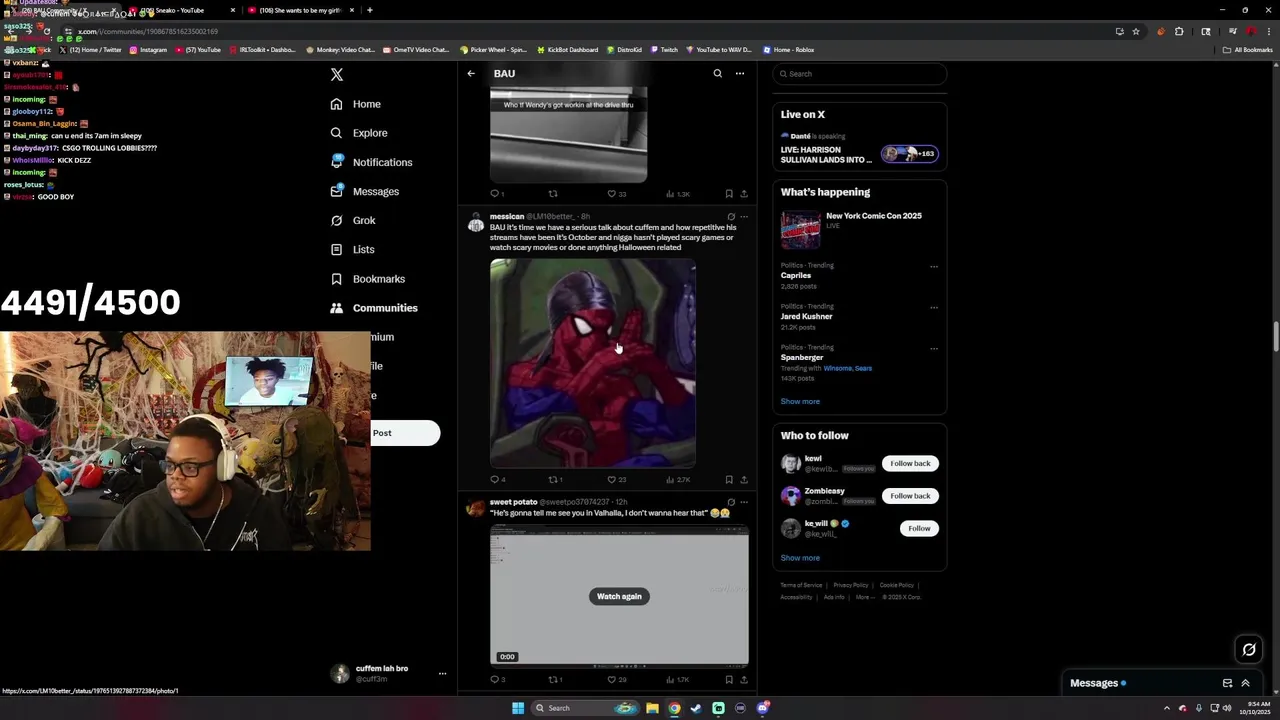Click the white Post button
Image resolution: width=1280 pixels, height=720 pixels.
click(x=405, y=433)
